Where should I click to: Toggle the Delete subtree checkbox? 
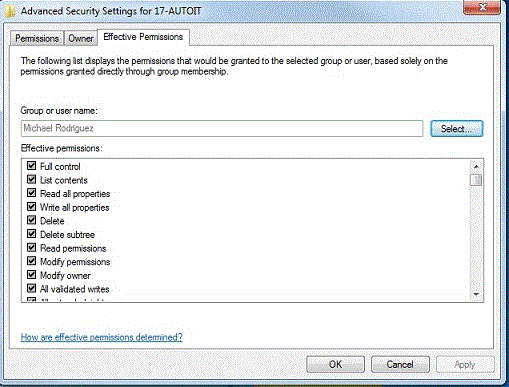[31, 234]
